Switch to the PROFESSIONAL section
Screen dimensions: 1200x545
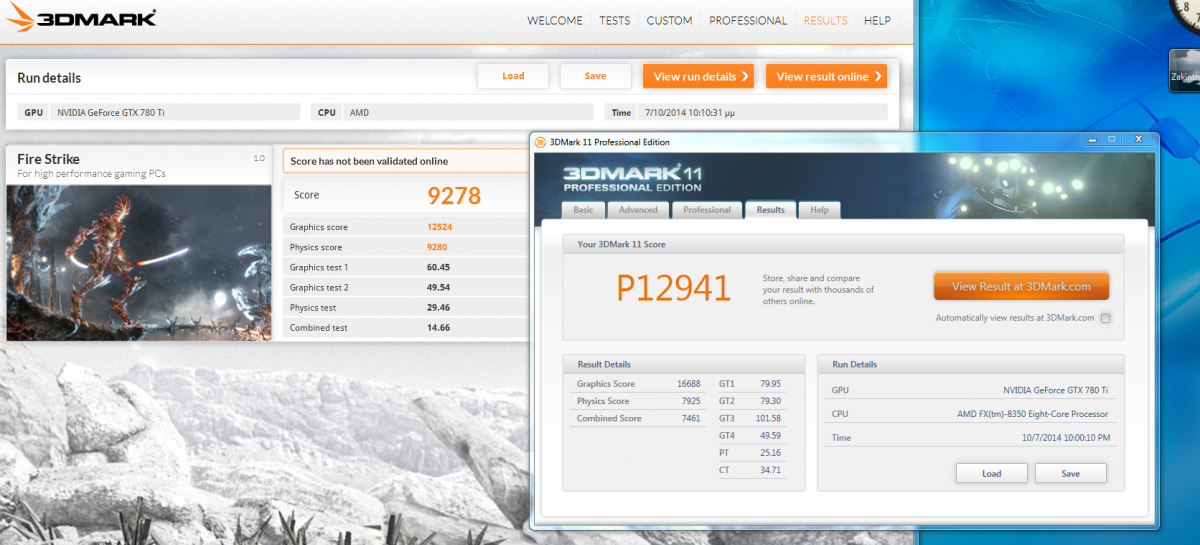click(x=748, y=20)
